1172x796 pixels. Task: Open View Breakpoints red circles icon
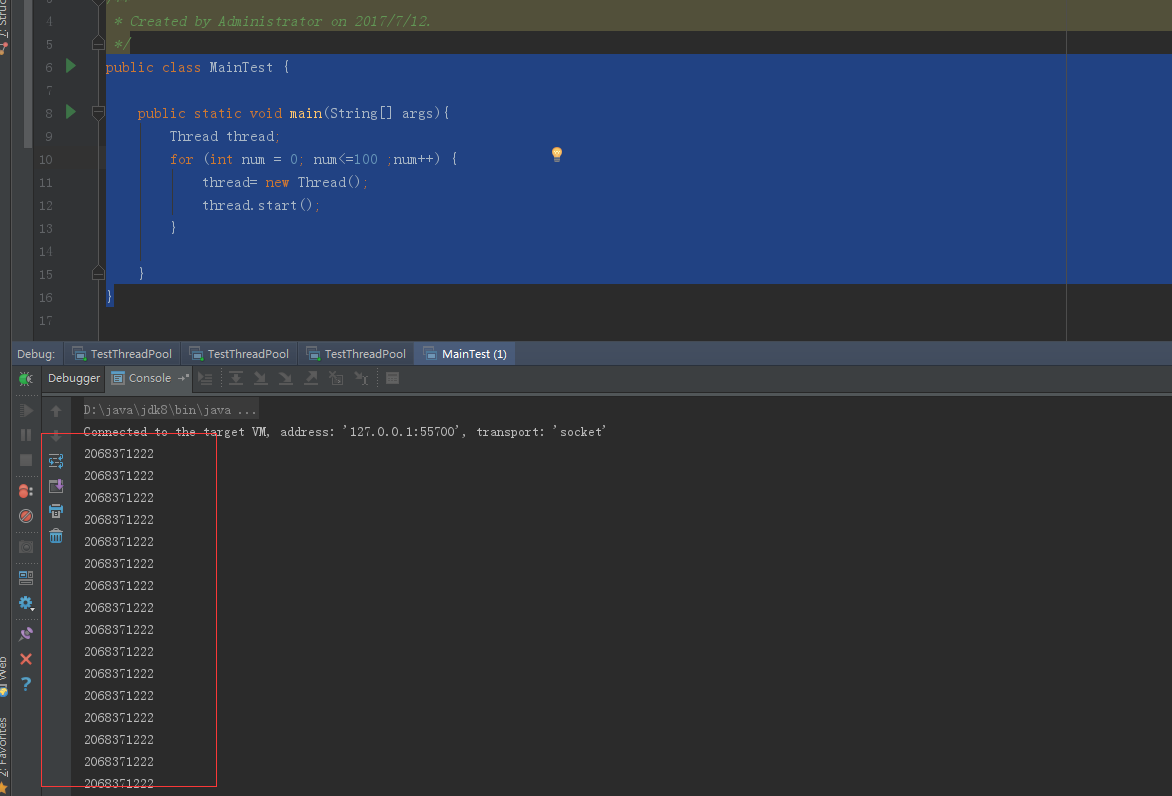pos(26,491)
